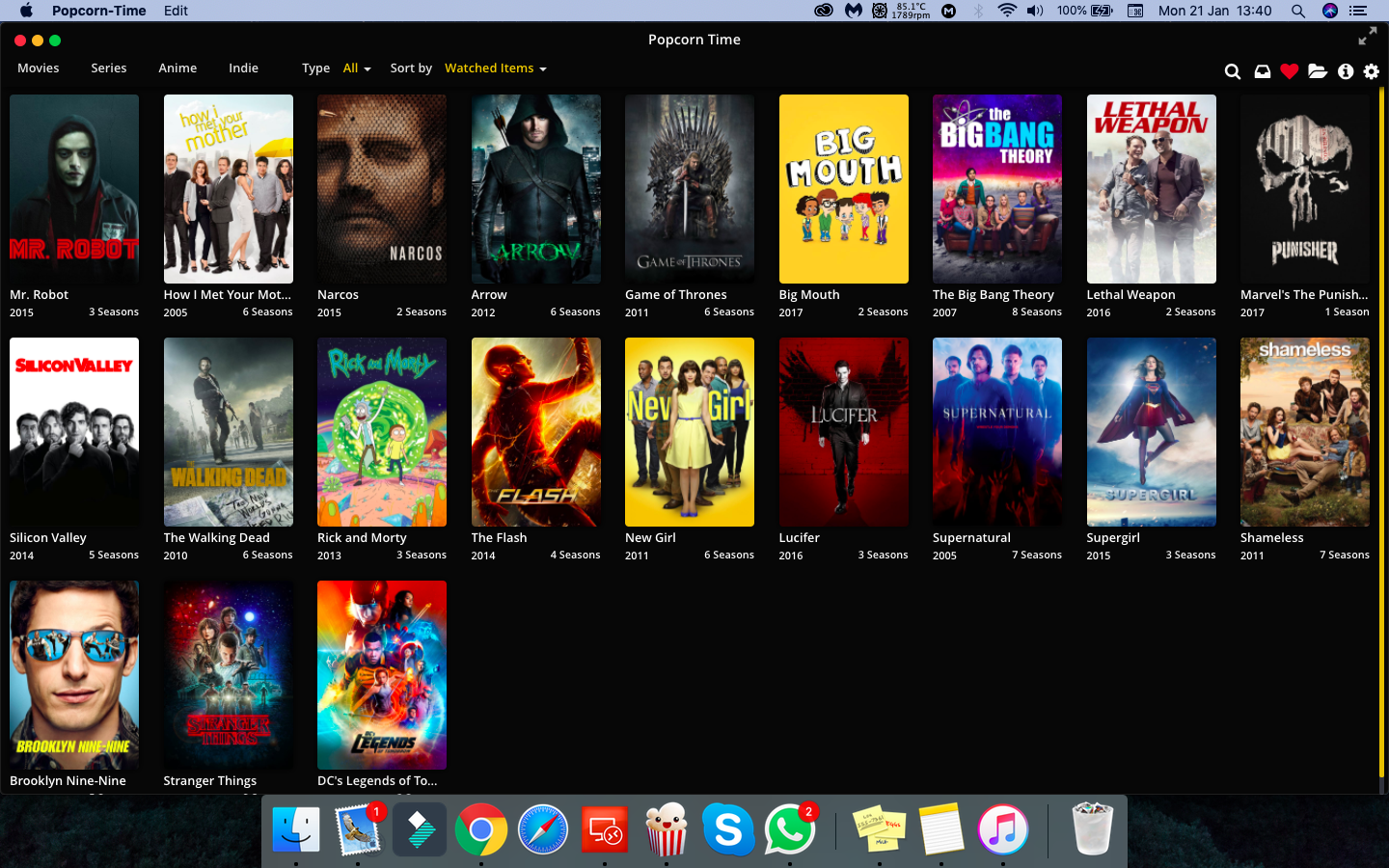Open the watchlist inbox icon
This screenshot has width=1389, height=868.
pos(1262,71)
